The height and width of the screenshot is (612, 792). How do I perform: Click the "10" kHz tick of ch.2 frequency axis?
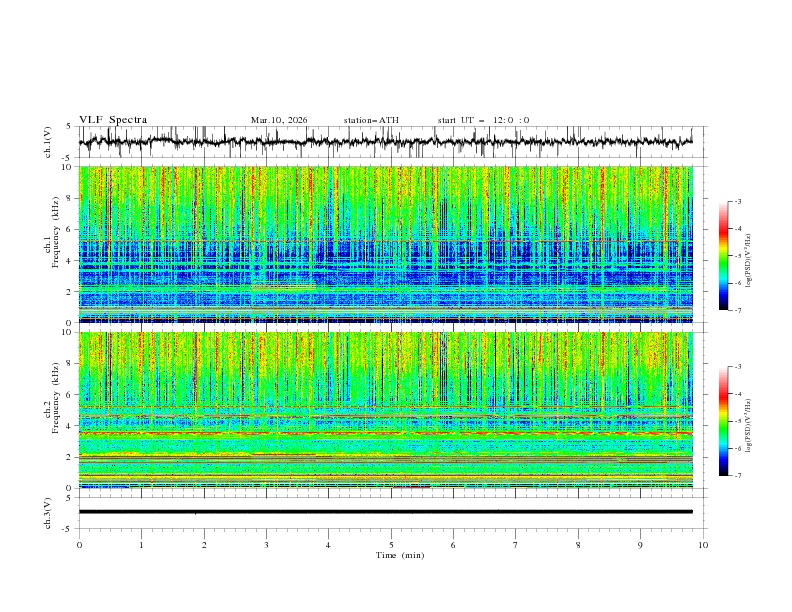[68, 332]
